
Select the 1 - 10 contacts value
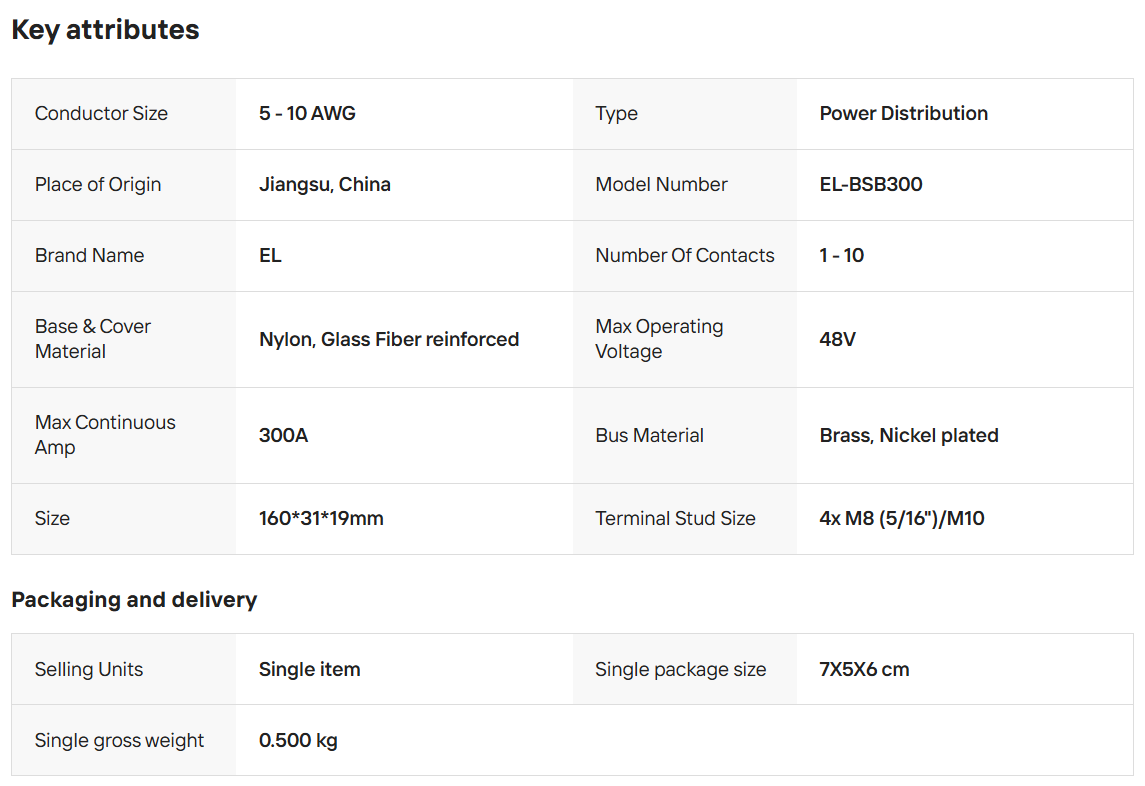point(841,256)
